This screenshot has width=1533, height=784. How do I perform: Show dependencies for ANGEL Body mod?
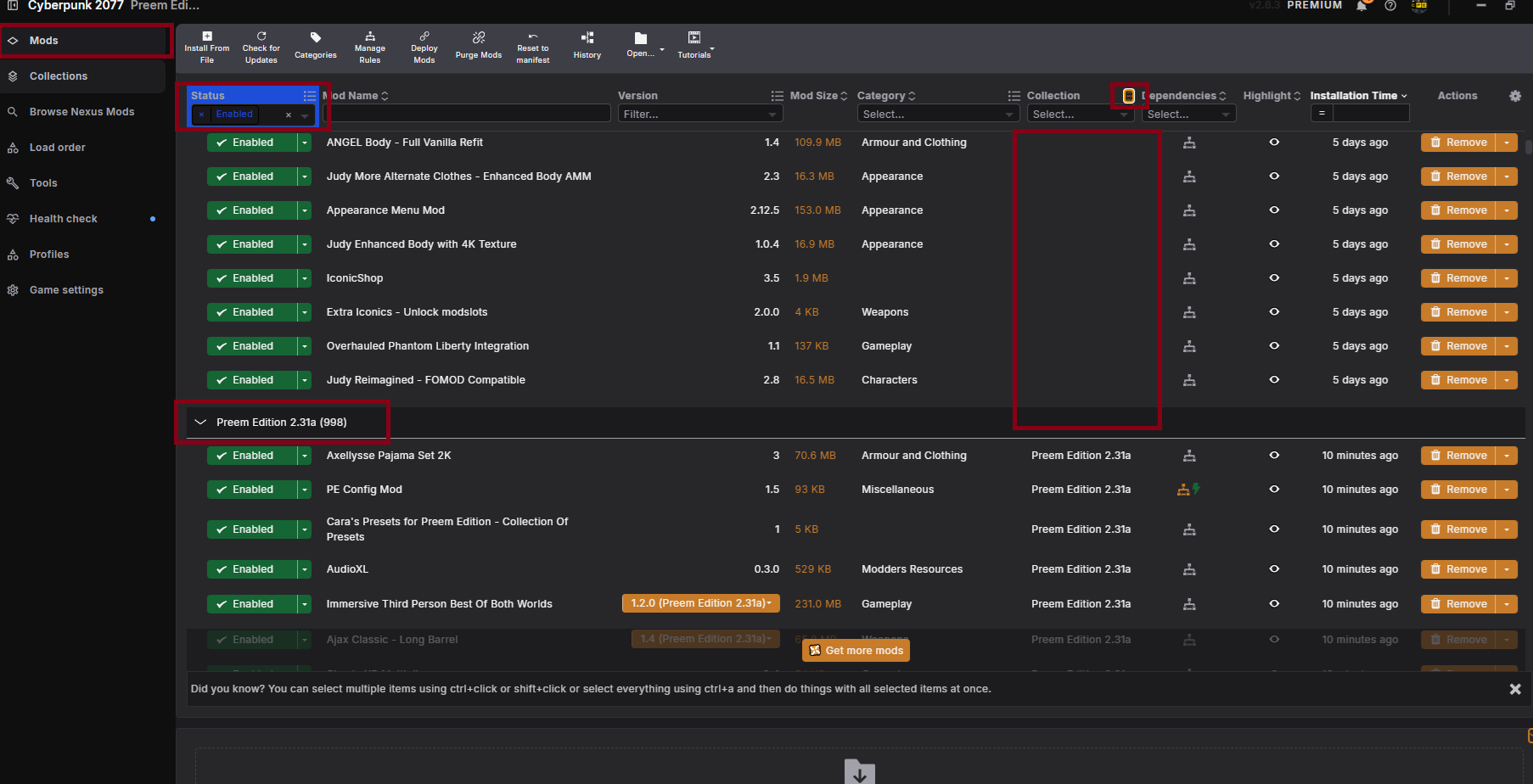pyautogui.click(x=1189, y=143)
